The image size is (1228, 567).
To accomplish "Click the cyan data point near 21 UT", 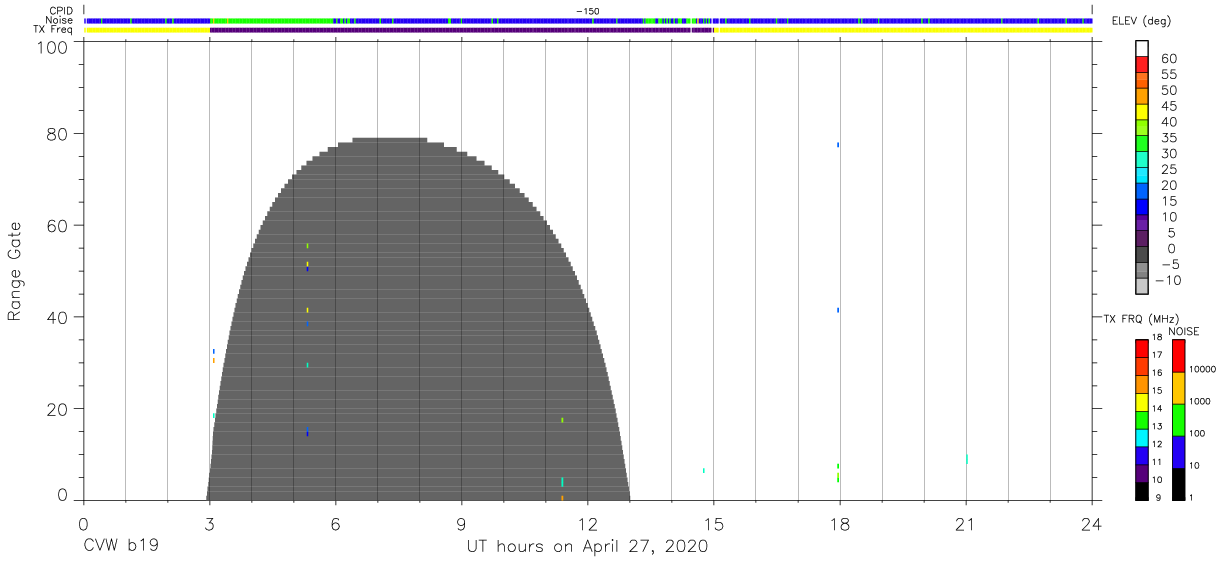I will [967, 459].
